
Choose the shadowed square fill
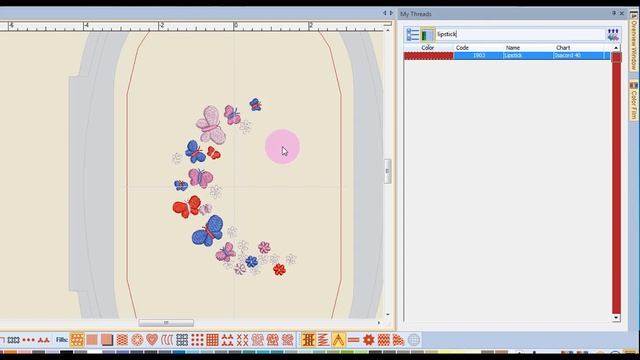click(x=107, y=340)
